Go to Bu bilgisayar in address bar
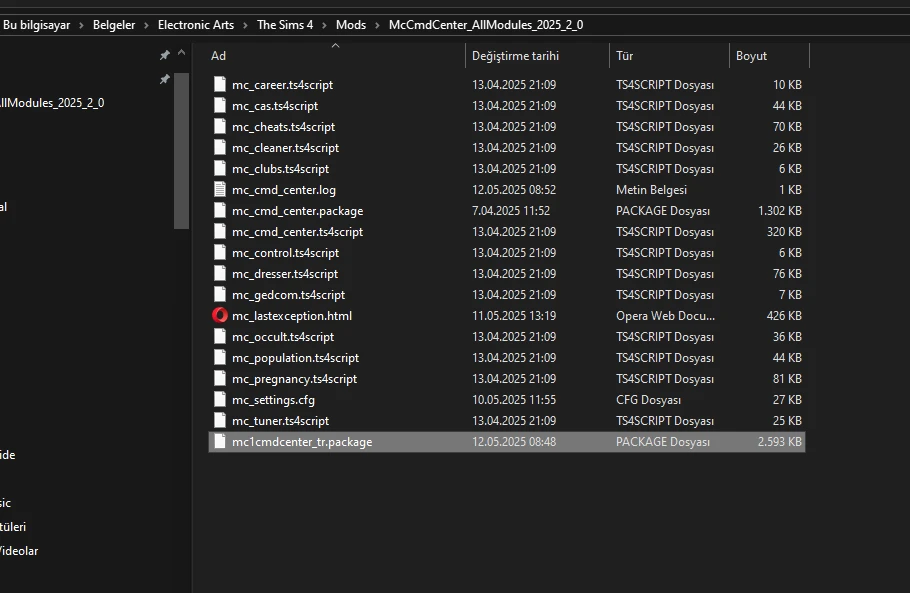Screen dimensions: 910x593 pos(37,25)
